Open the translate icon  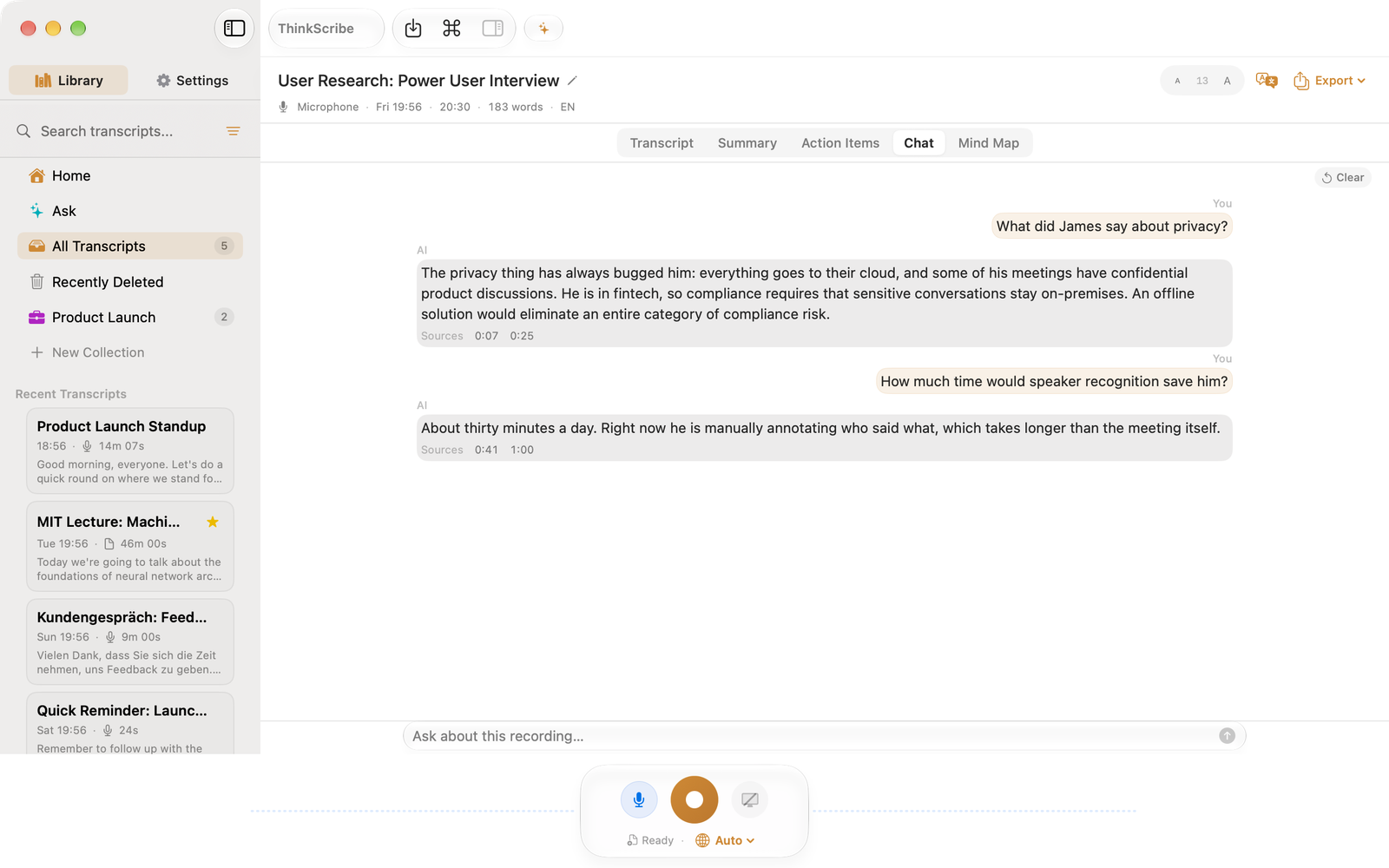(x=1267, y=81)
